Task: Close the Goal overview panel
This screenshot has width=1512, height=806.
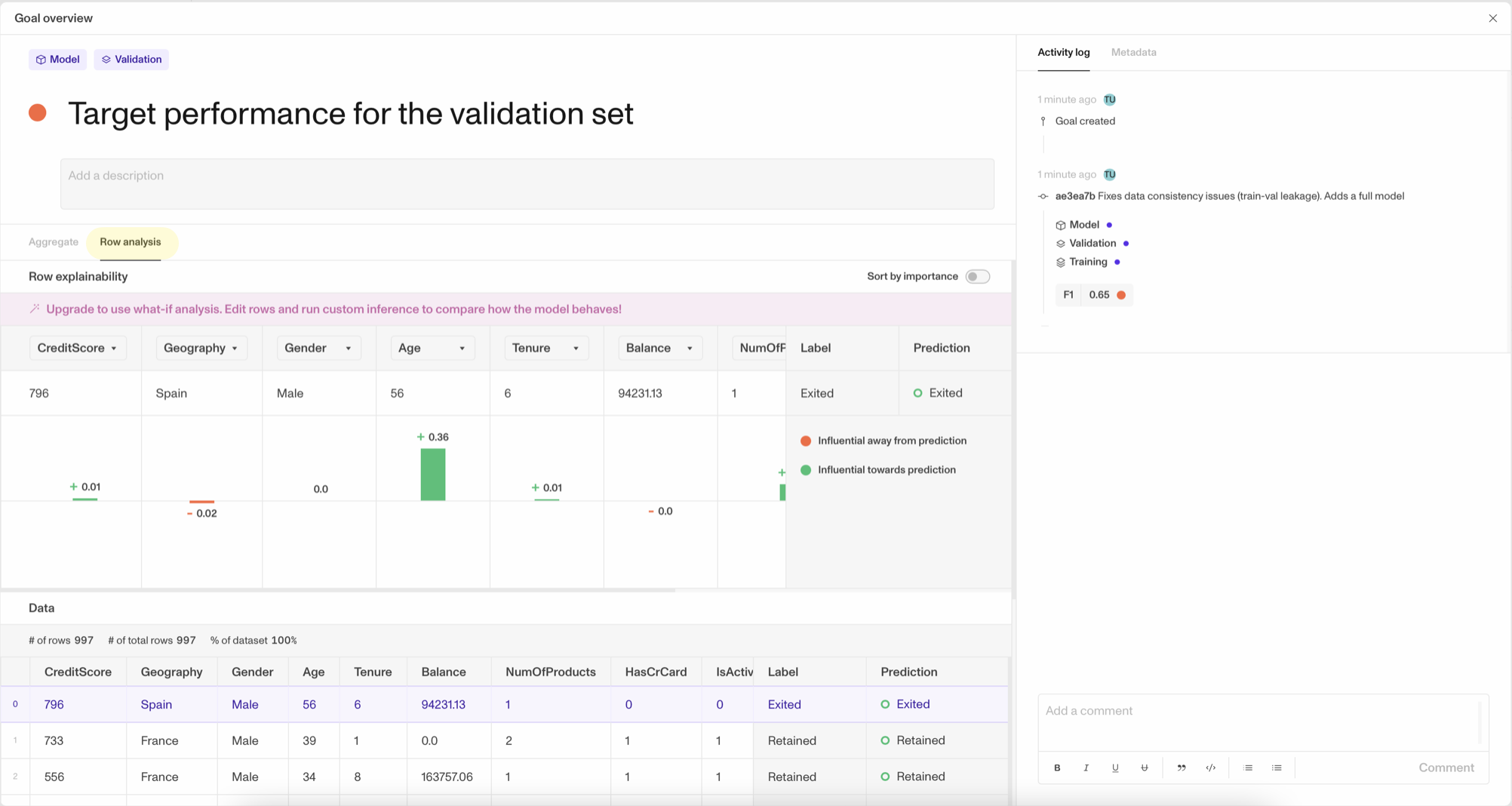Action: [1492, 18]
